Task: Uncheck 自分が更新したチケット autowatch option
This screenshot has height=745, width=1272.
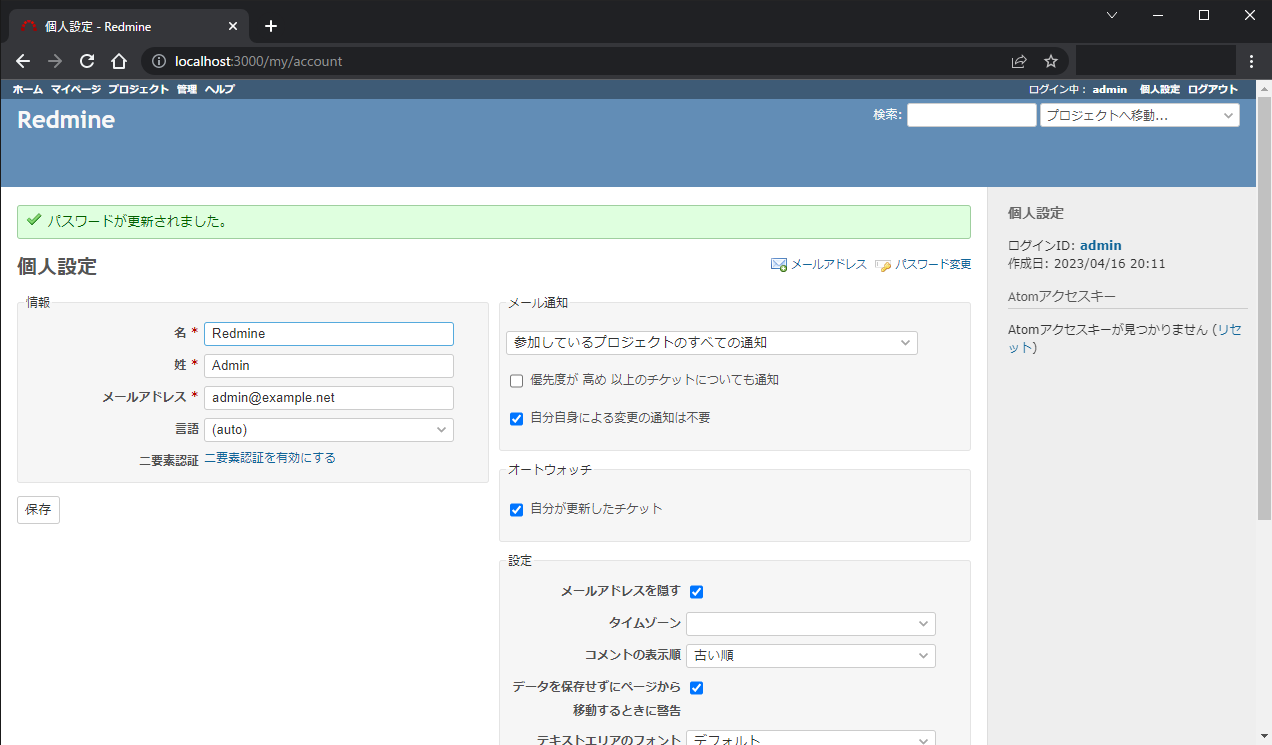Action: pyautogui.click(x=516, y=510)
